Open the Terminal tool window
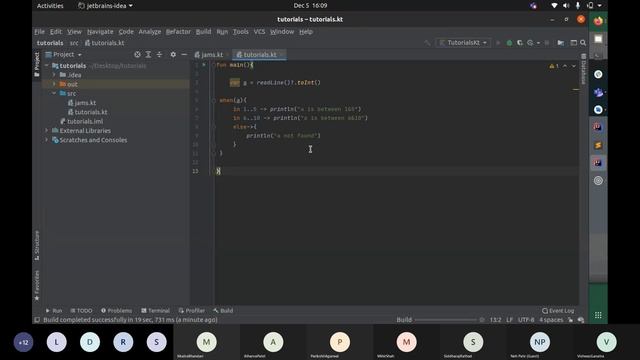Image resolution: width=640 pixels, height=360 pixels. [155, 311]
